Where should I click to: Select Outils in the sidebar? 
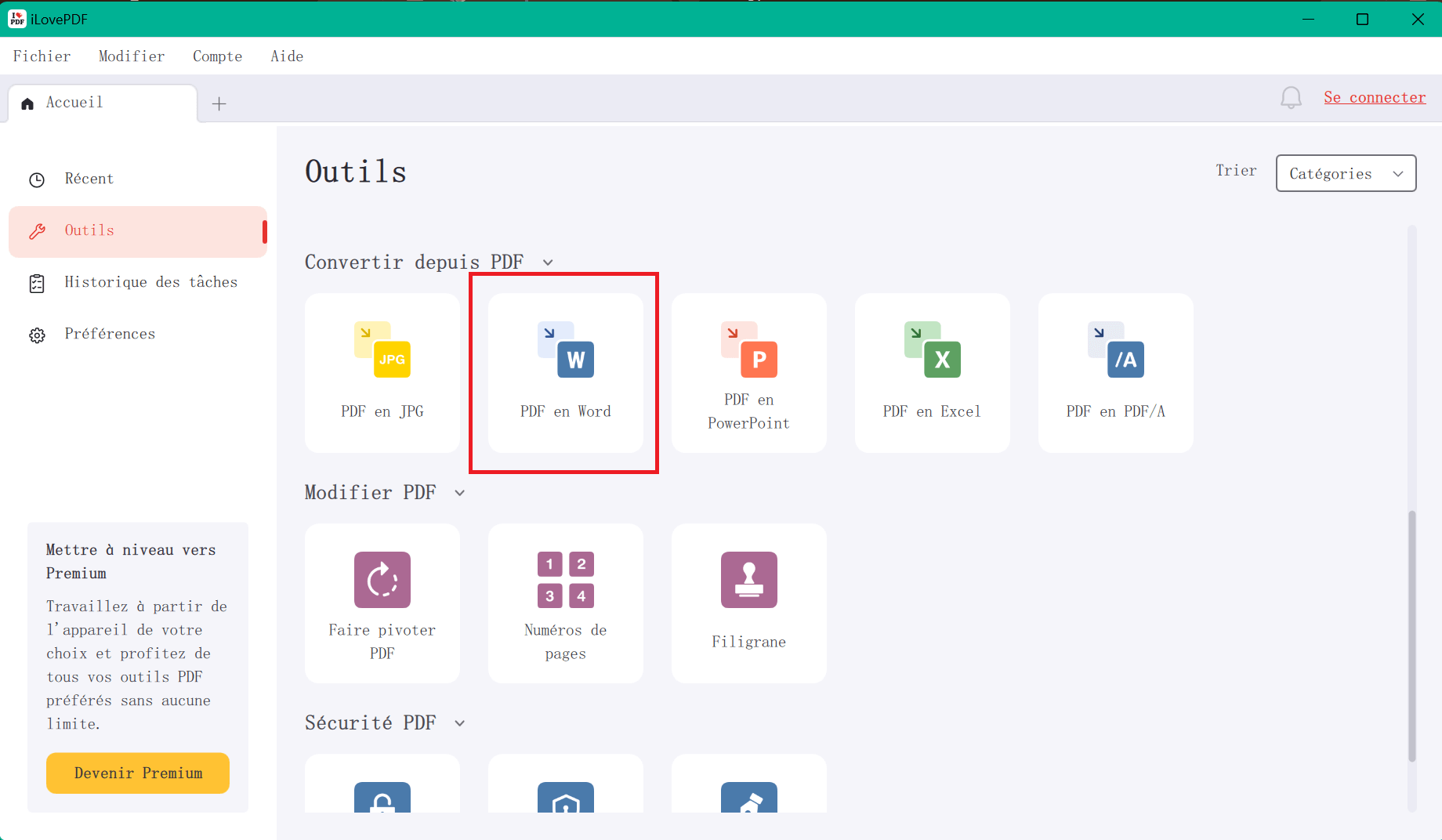coord(138,231)
